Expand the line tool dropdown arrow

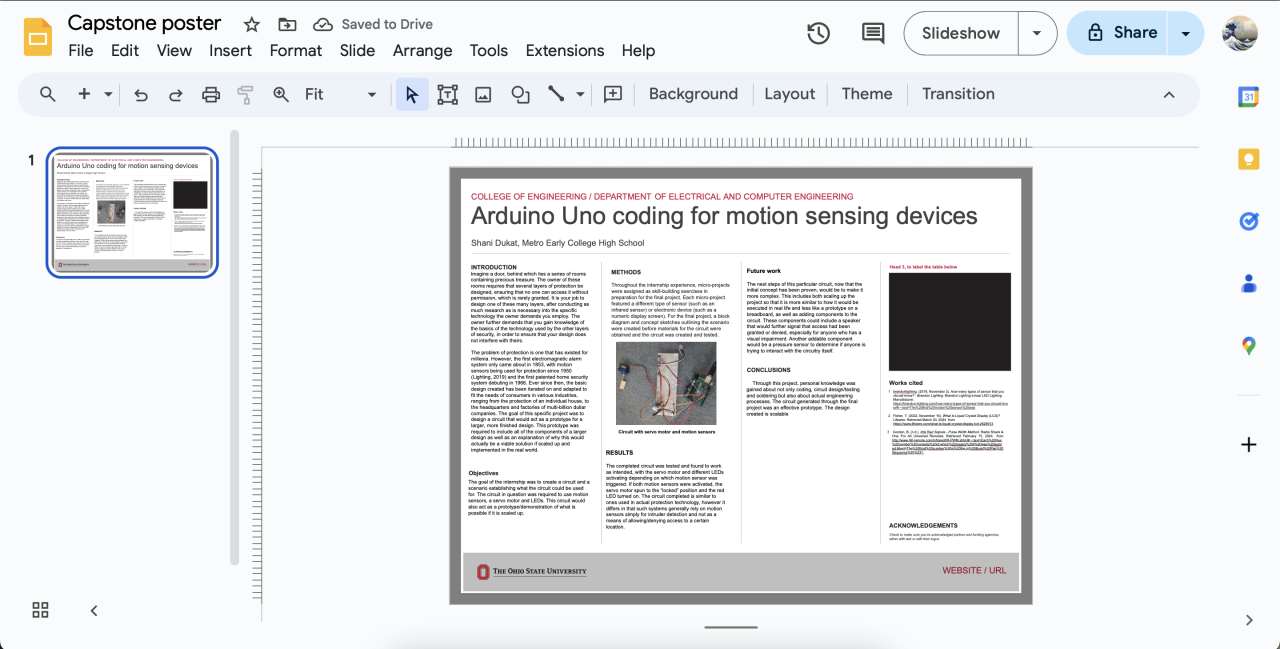(x=580, y=94)
